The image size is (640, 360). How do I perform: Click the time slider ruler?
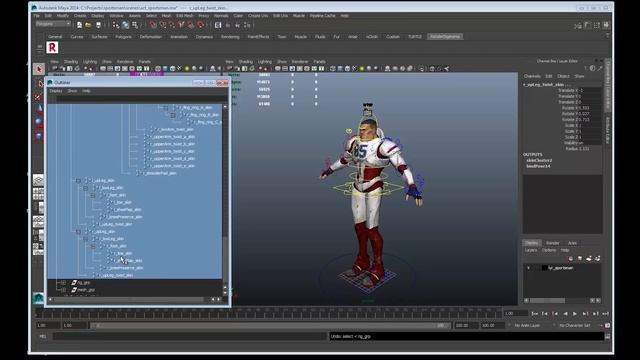click(269, 313)
